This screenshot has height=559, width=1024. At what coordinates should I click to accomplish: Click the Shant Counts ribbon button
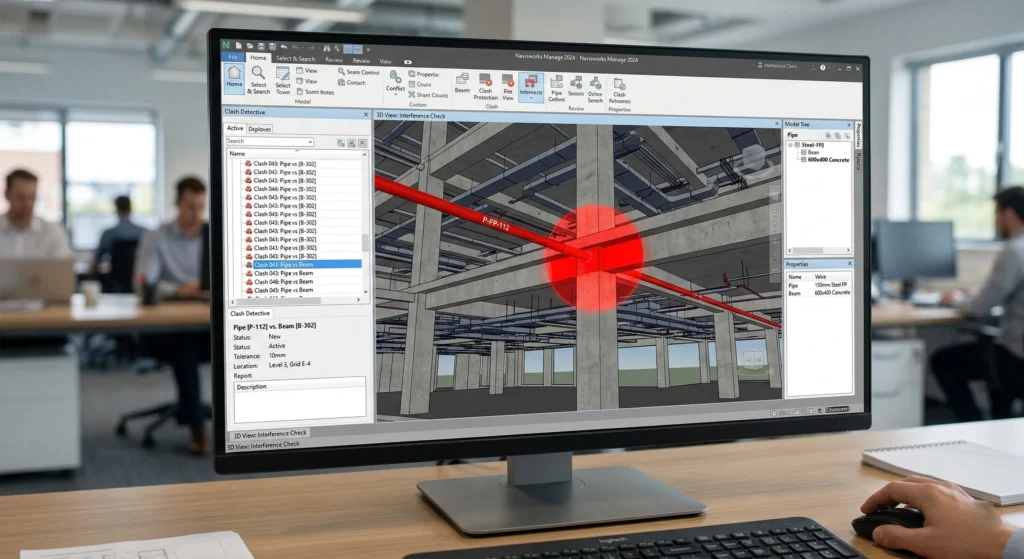[x=428, y=95]
